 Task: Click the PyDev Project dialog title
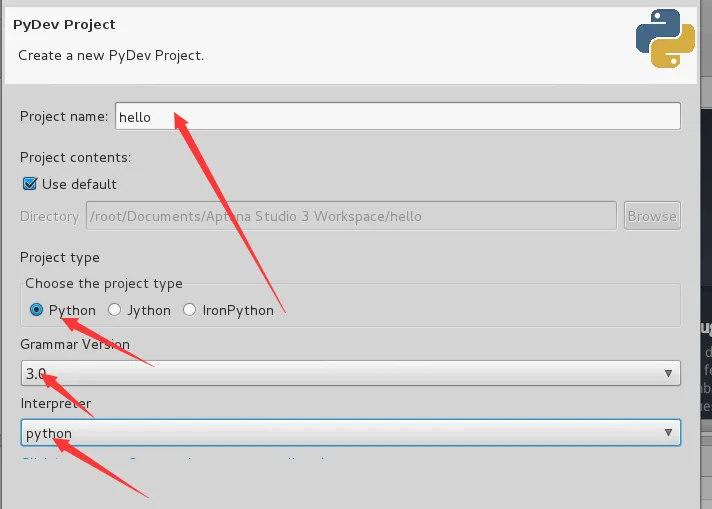(x=64, y=24)
